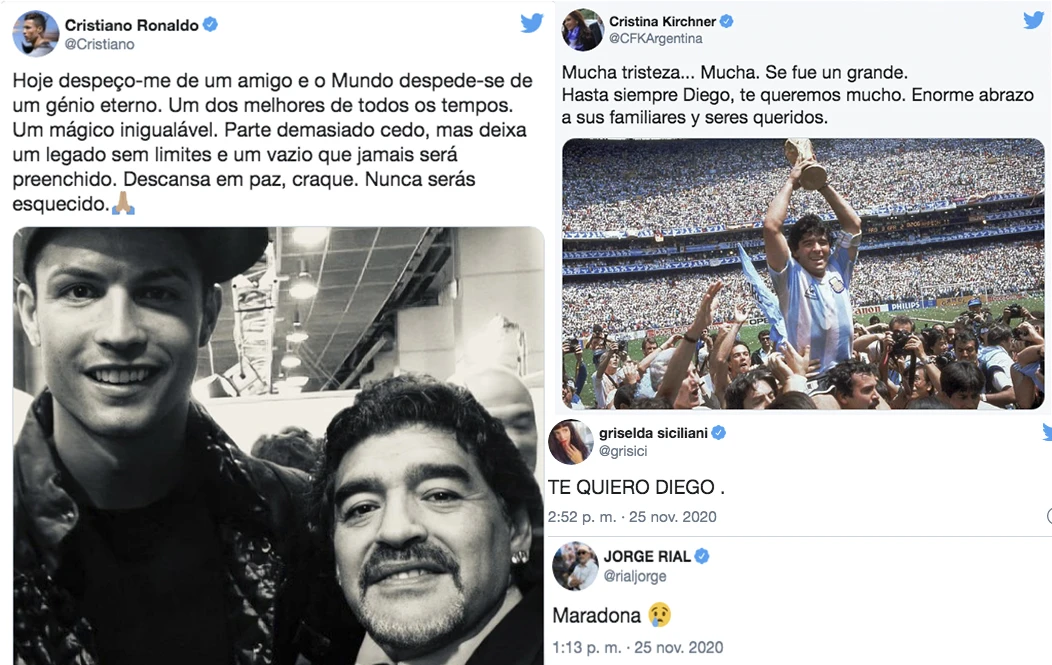1052x665 pixels.
Task: Click Jorge Rial's profile avatar
Action: click(575, 566)
